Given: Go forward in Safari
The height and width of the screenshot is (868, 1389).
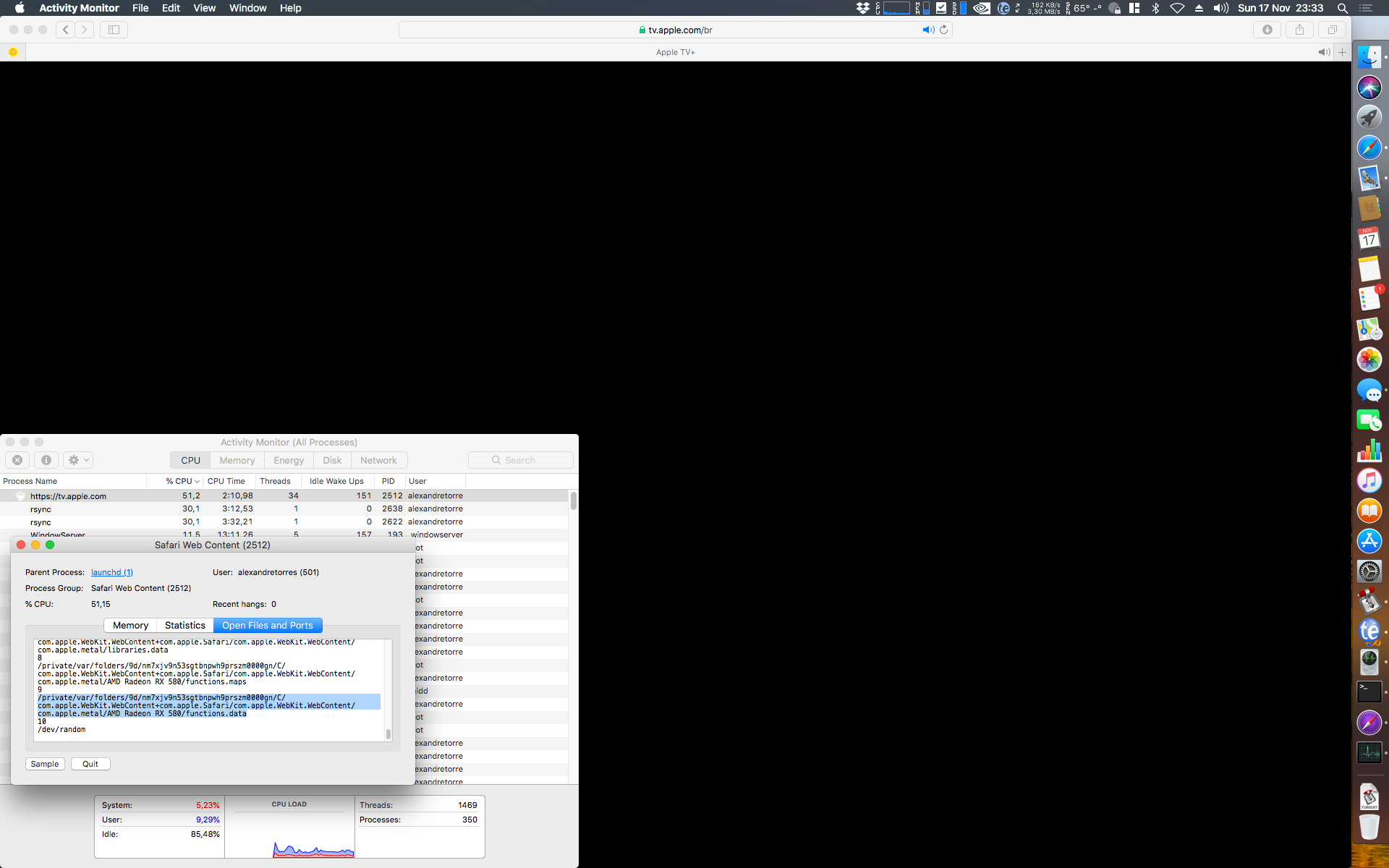Looking at the screenshot, I should tap(85, 30).
